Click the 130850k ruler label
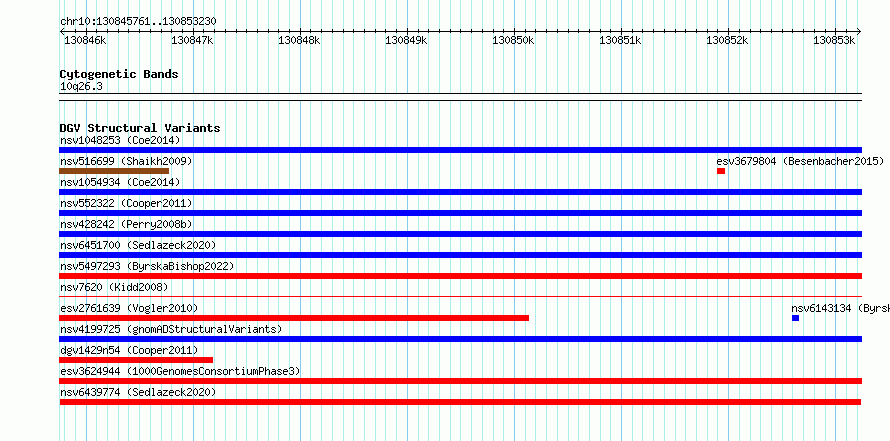The width and height of the screenshot is (890, 441). pos(513,40)
